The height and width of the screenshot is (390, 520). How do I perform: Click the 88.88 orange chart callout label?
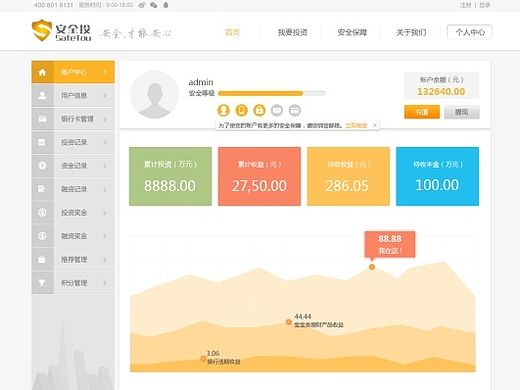click(x=390, y=244)
